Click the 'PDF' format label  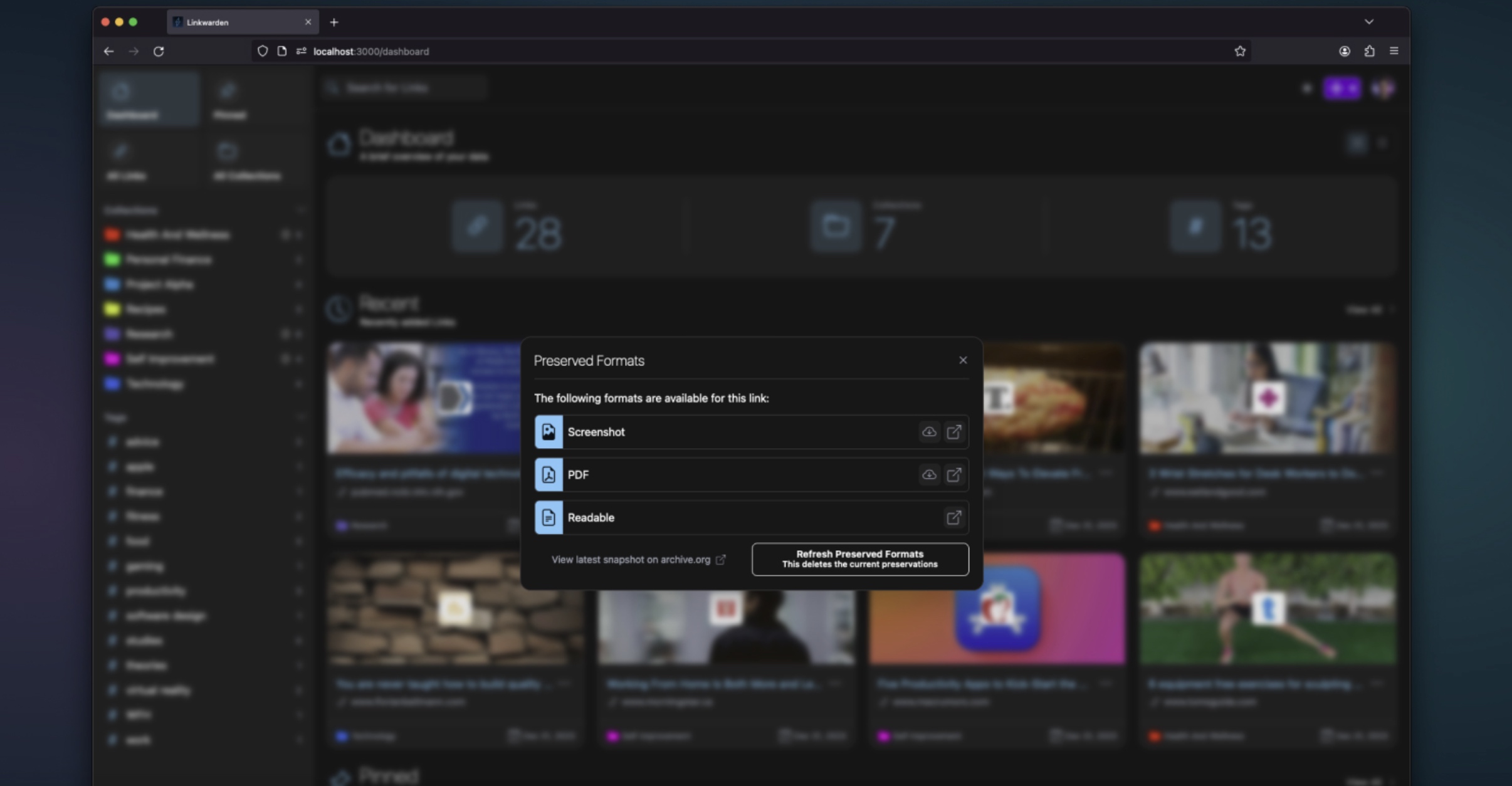(x=578, y=474)
